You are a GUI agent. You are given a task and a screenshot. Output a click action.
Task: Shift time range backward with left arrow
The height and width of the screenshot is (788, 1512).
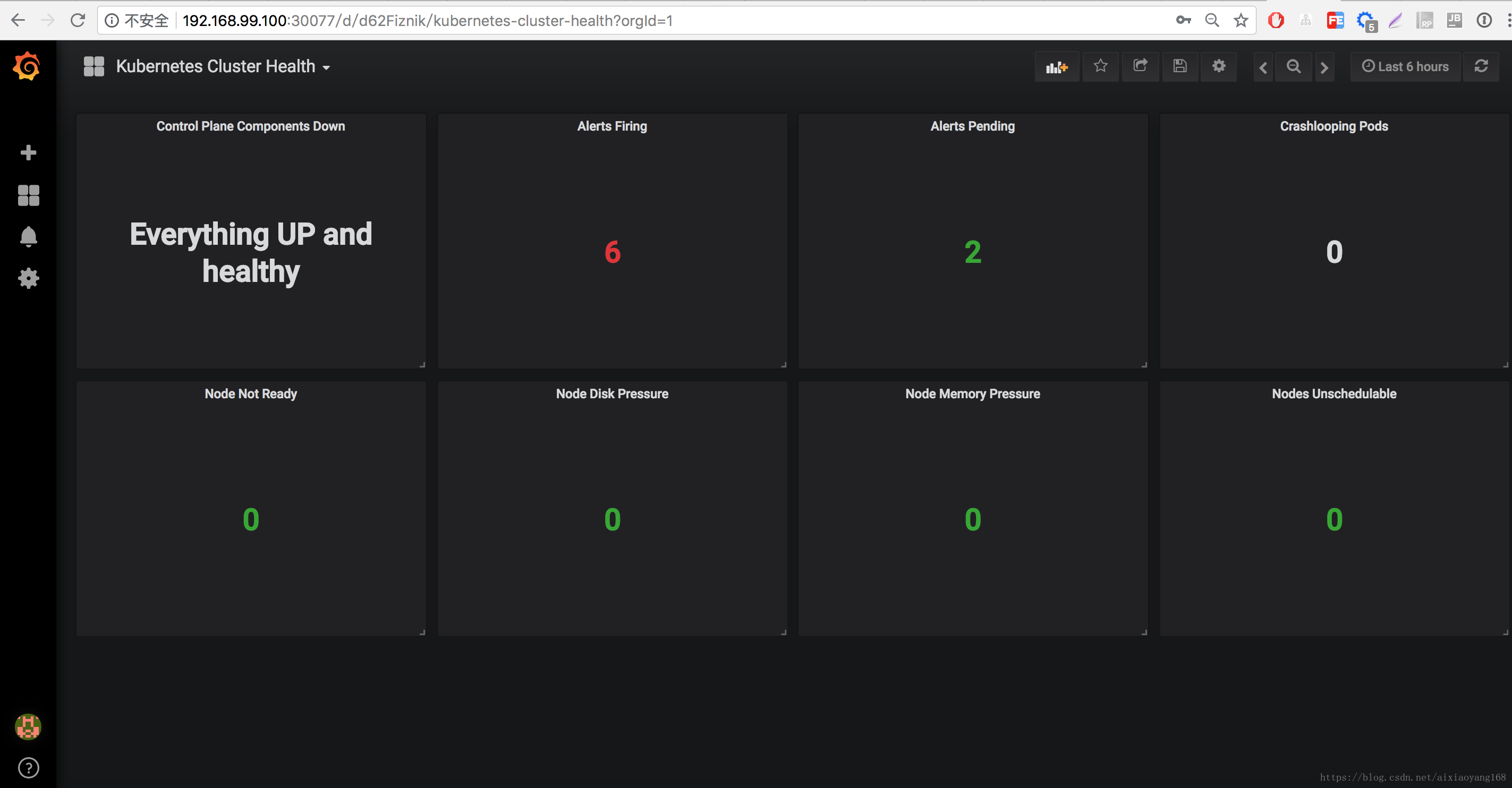click(1263, 67)
